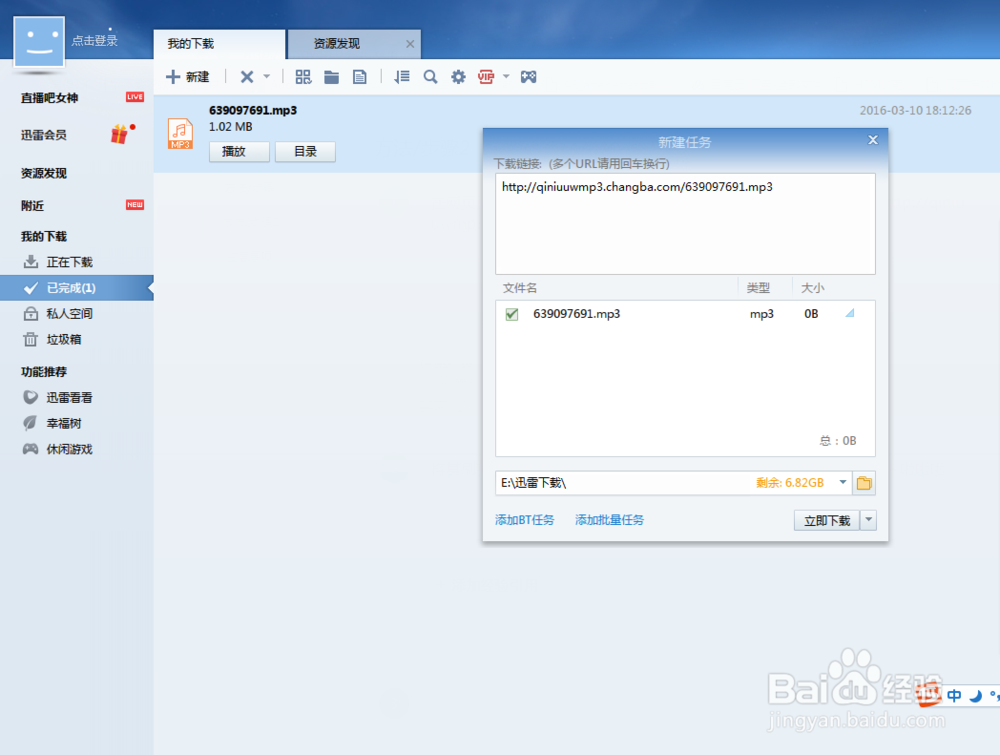Expand the 立即下载 dropdown arrow
Image resolution: width=1000 pixels, height=755 pixels.
click(868, 520)
